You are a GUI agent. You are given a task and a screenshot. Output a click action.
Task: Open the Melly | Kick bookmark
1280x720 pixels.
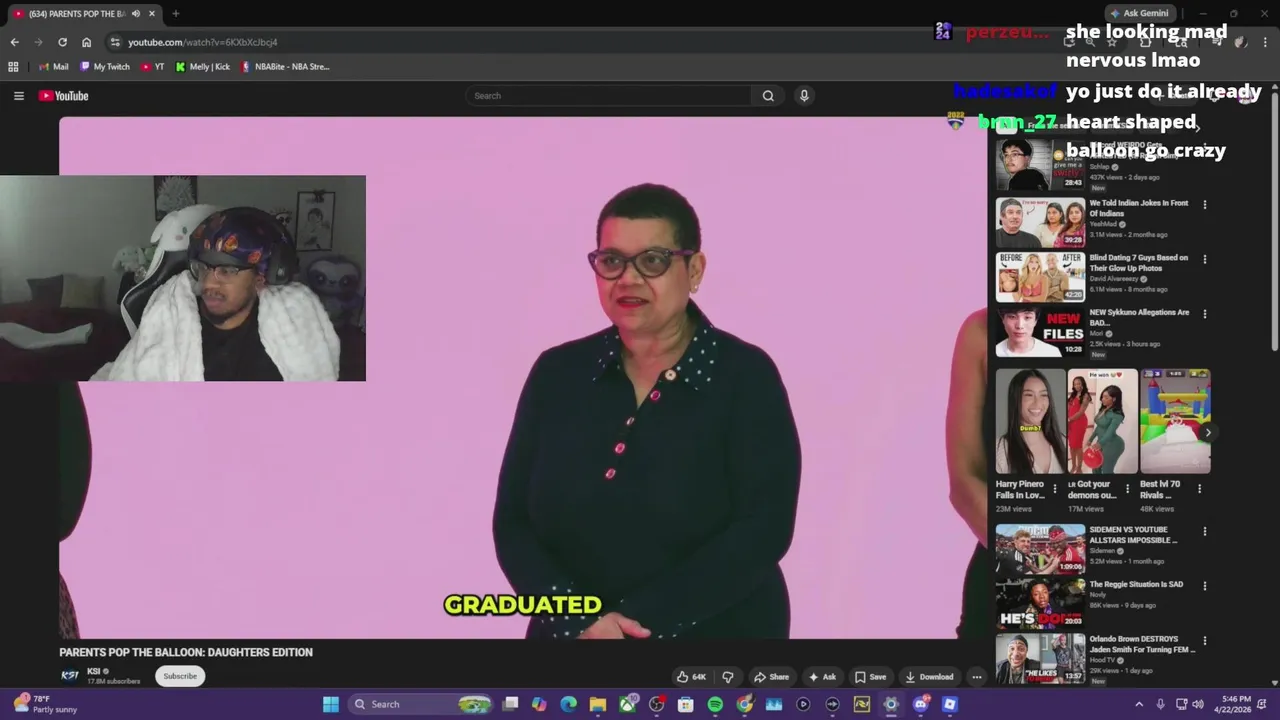click(203, 67)
